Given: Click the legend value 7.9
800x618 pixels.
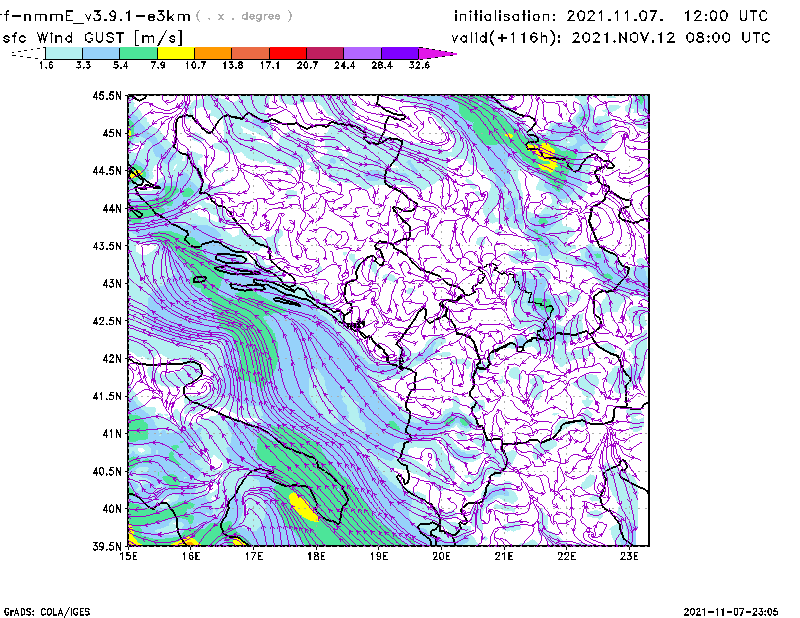Looking at the screenshot, I should pos(158,65).
